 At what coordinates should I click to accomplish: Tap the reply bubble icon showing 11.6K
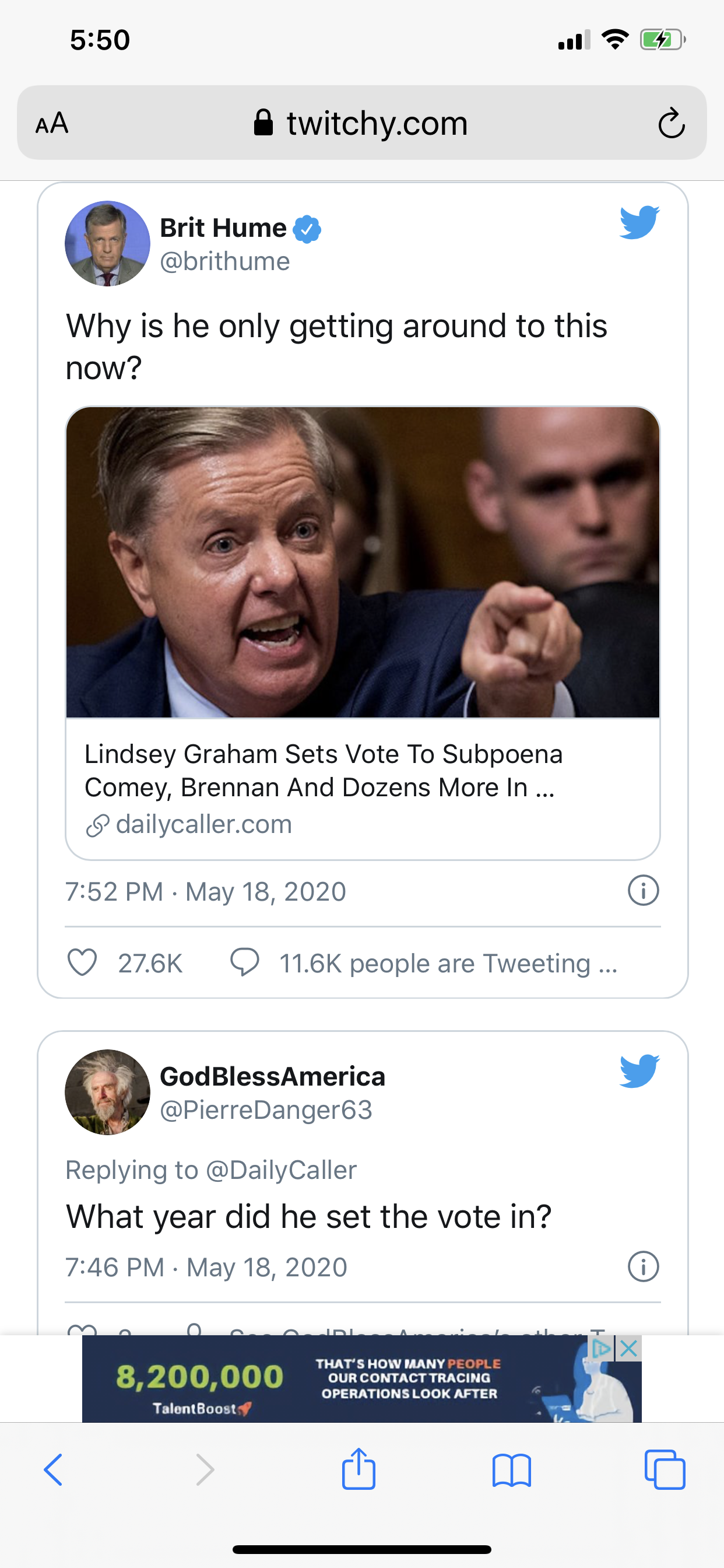click(245, 963)
